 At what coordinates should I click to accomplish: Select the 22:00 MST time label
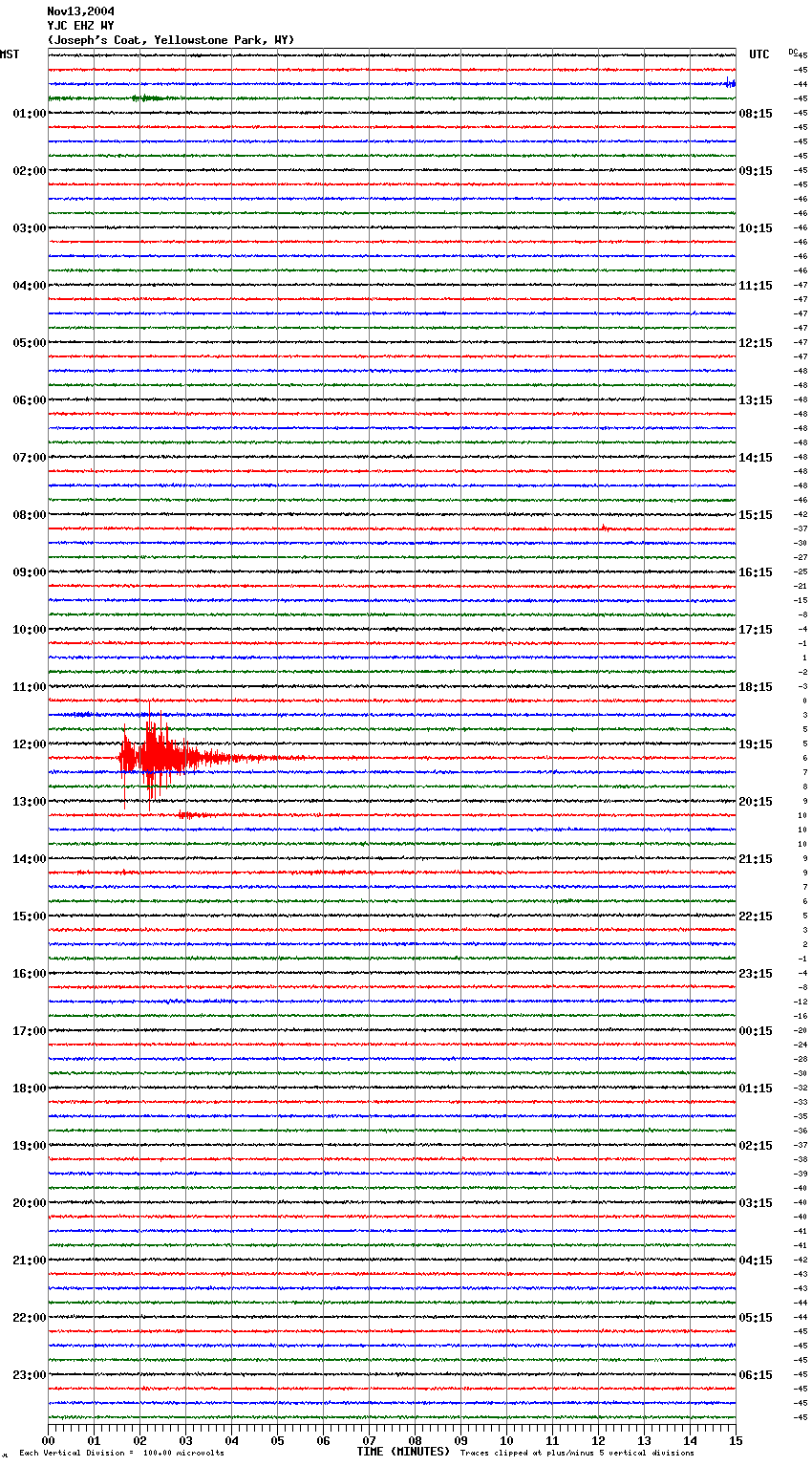click(x=29, y=1318)
